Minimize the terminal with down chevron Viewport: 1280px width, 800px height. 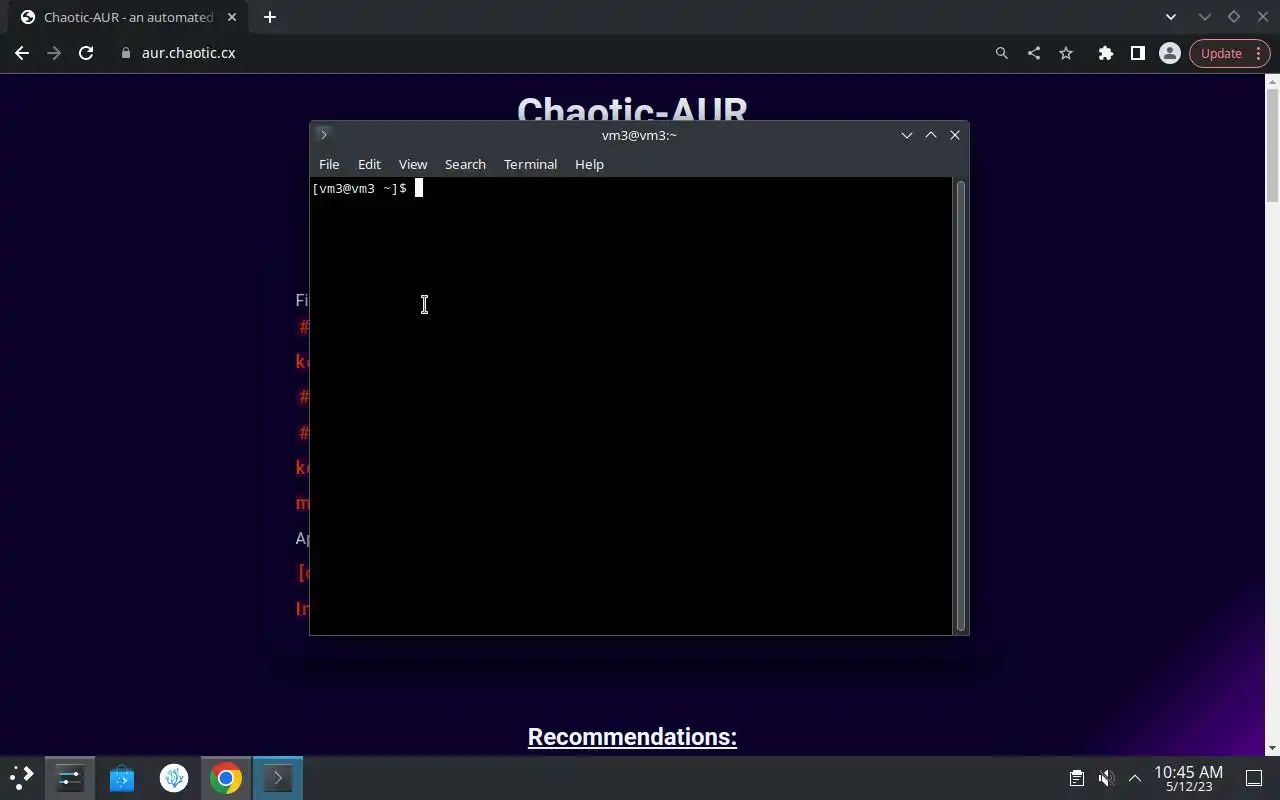tap(907, 135)
